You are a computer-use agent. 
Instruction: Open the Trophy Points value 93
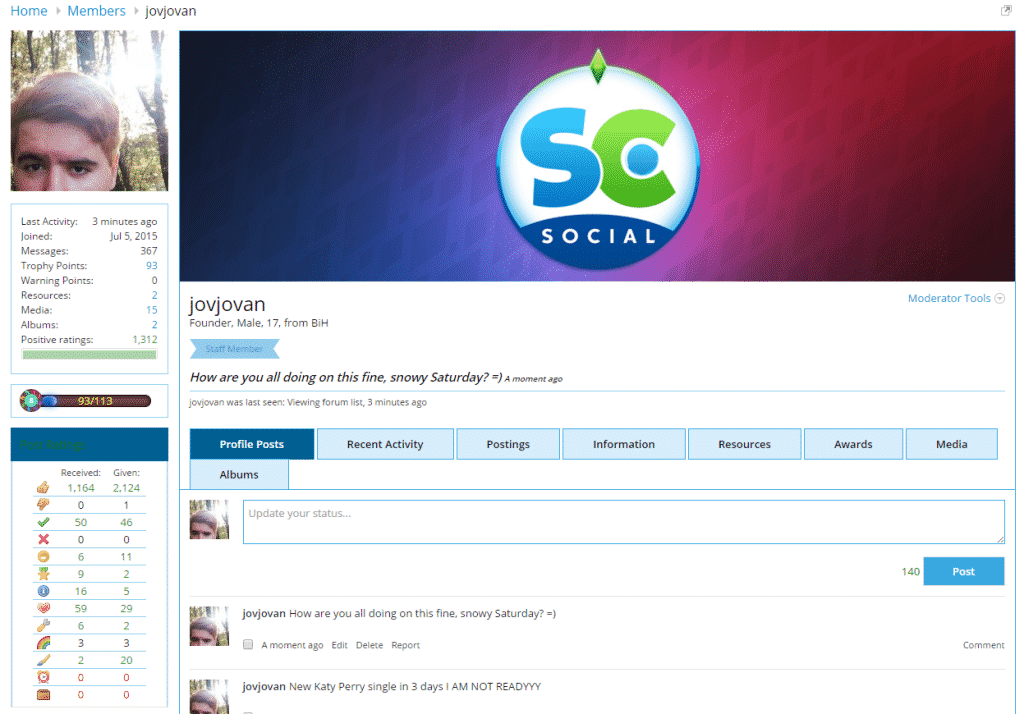(x=152, y=265)
